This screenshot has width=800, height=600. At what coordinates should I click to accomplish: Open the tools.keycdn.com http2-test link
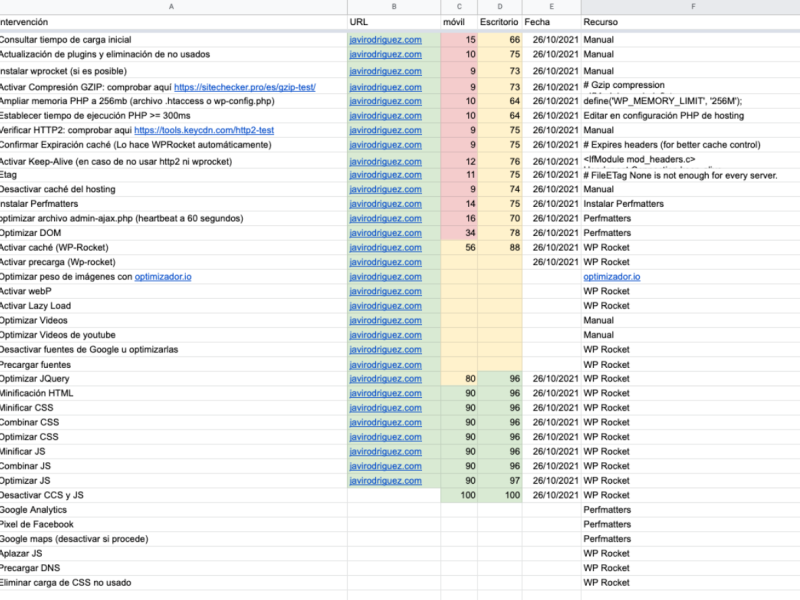[204, 130]
